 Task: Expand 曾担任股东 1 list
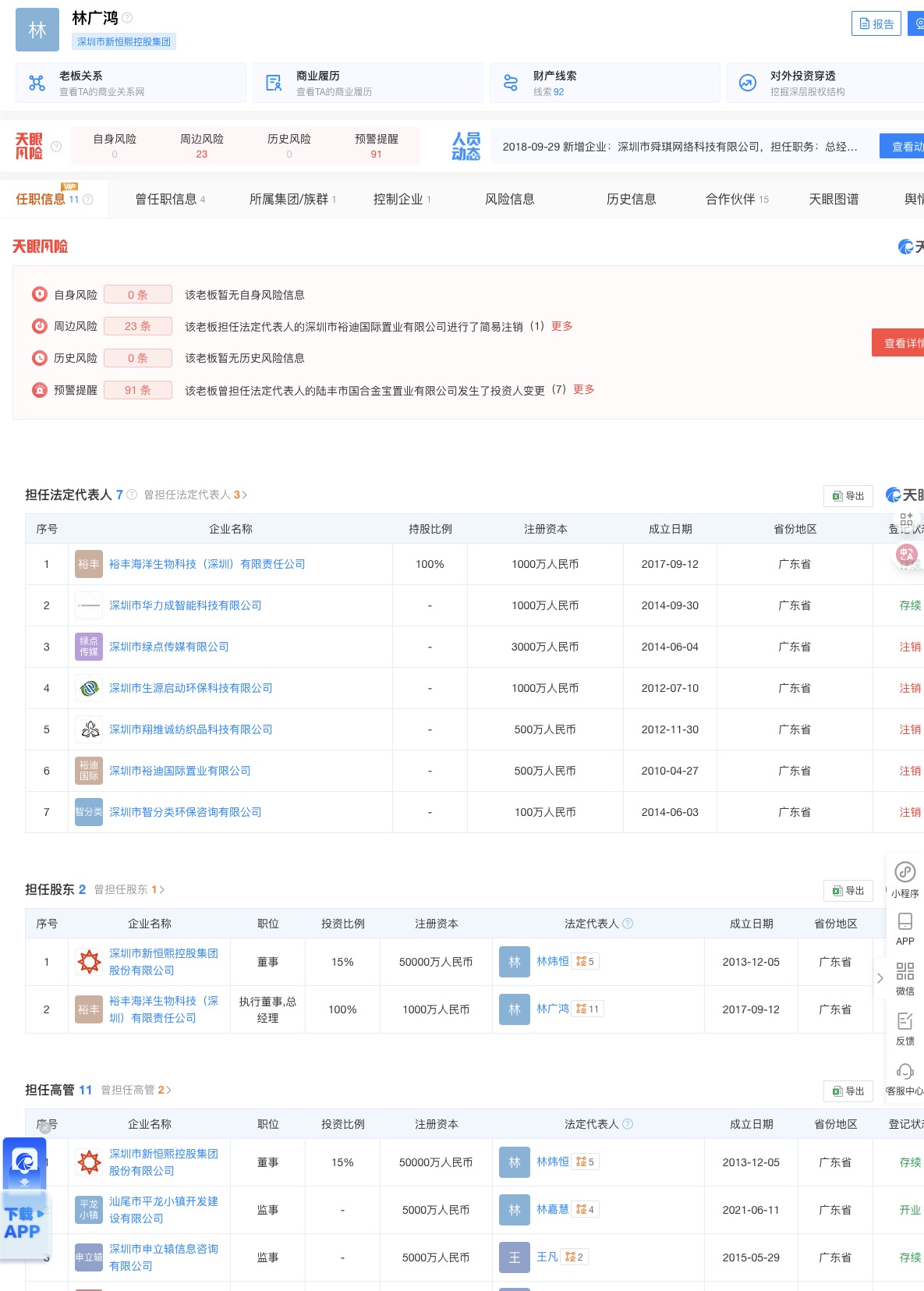(129, 889)
